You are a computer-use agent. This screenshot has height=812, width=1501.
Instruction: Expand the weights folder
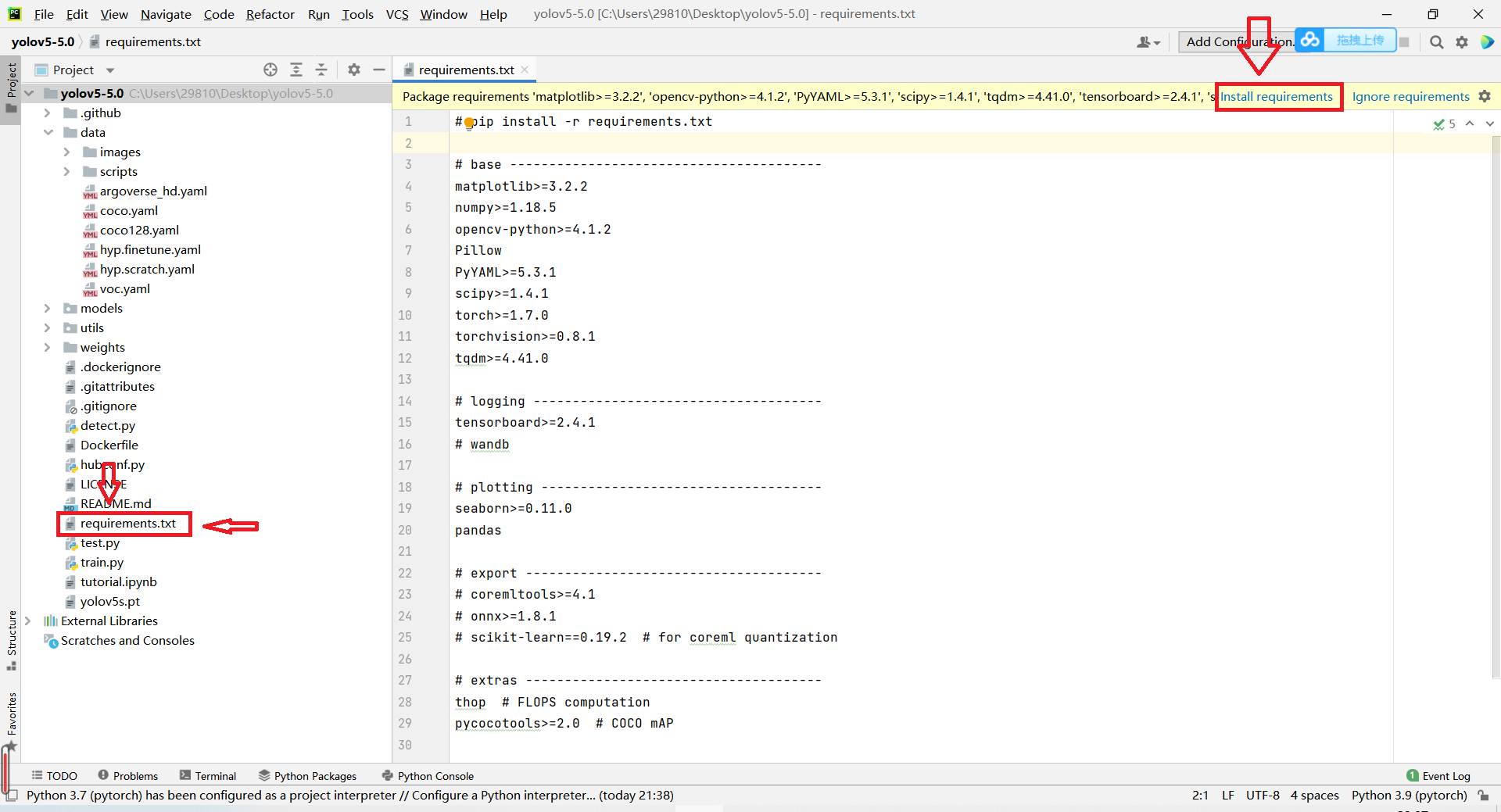[47, 347]
